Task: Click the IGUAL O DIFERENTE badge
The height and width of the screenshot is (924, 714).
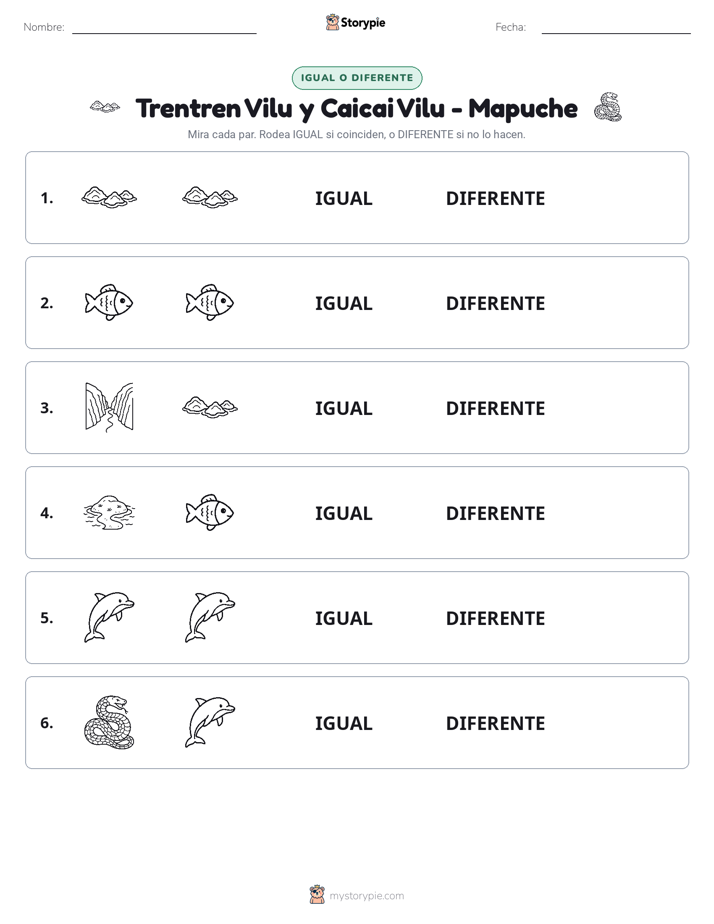Action: (x=357, y=78)
